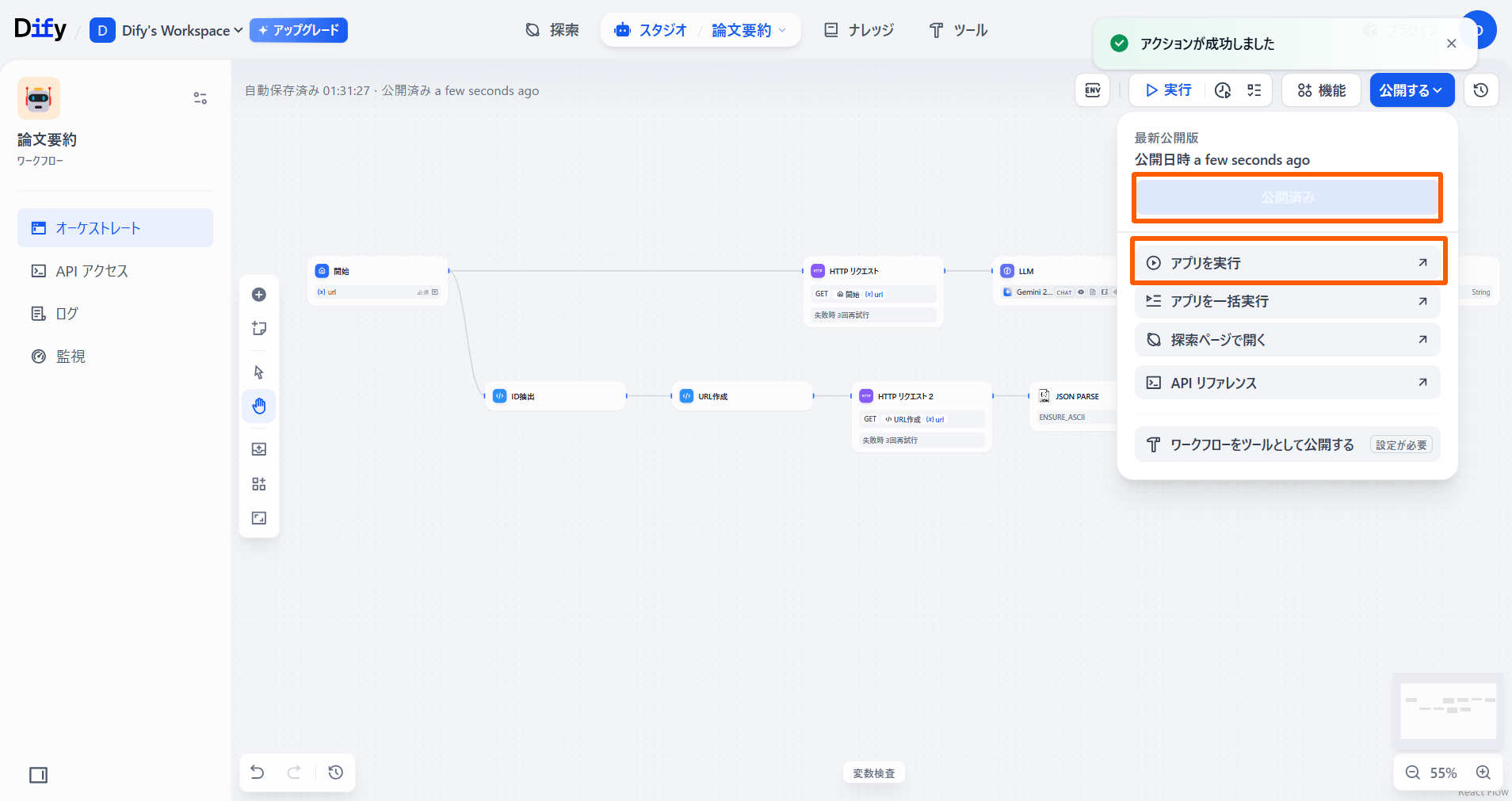Add a note with the sticky-note icon
Screen dimensions: 1512x801
259,329
